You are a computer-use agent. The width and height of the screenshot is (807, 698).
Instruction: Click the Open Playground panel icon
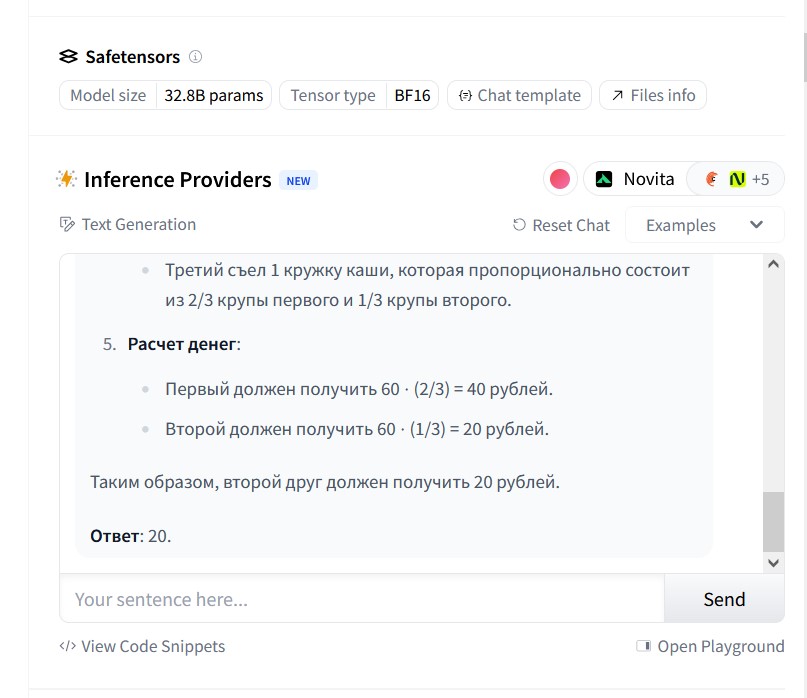click(644, 646)
